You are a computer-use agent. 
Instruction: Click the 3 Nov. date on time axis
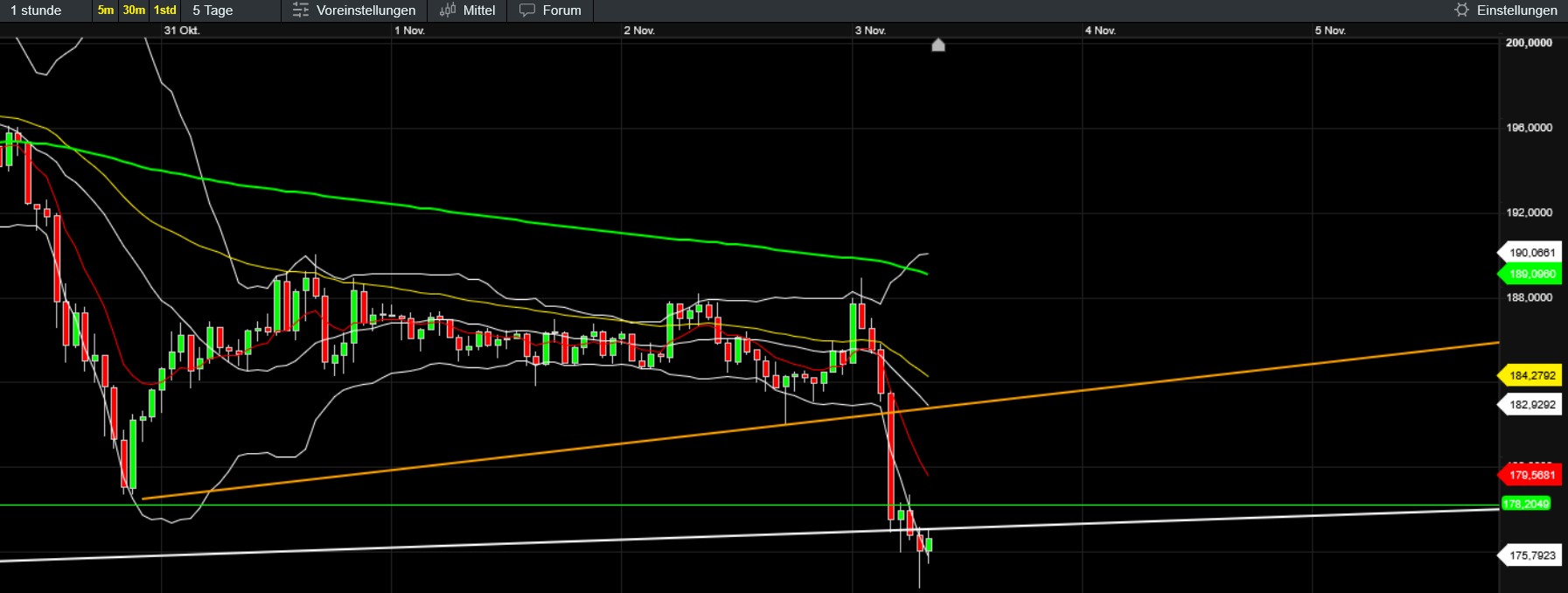pos(870,31)
